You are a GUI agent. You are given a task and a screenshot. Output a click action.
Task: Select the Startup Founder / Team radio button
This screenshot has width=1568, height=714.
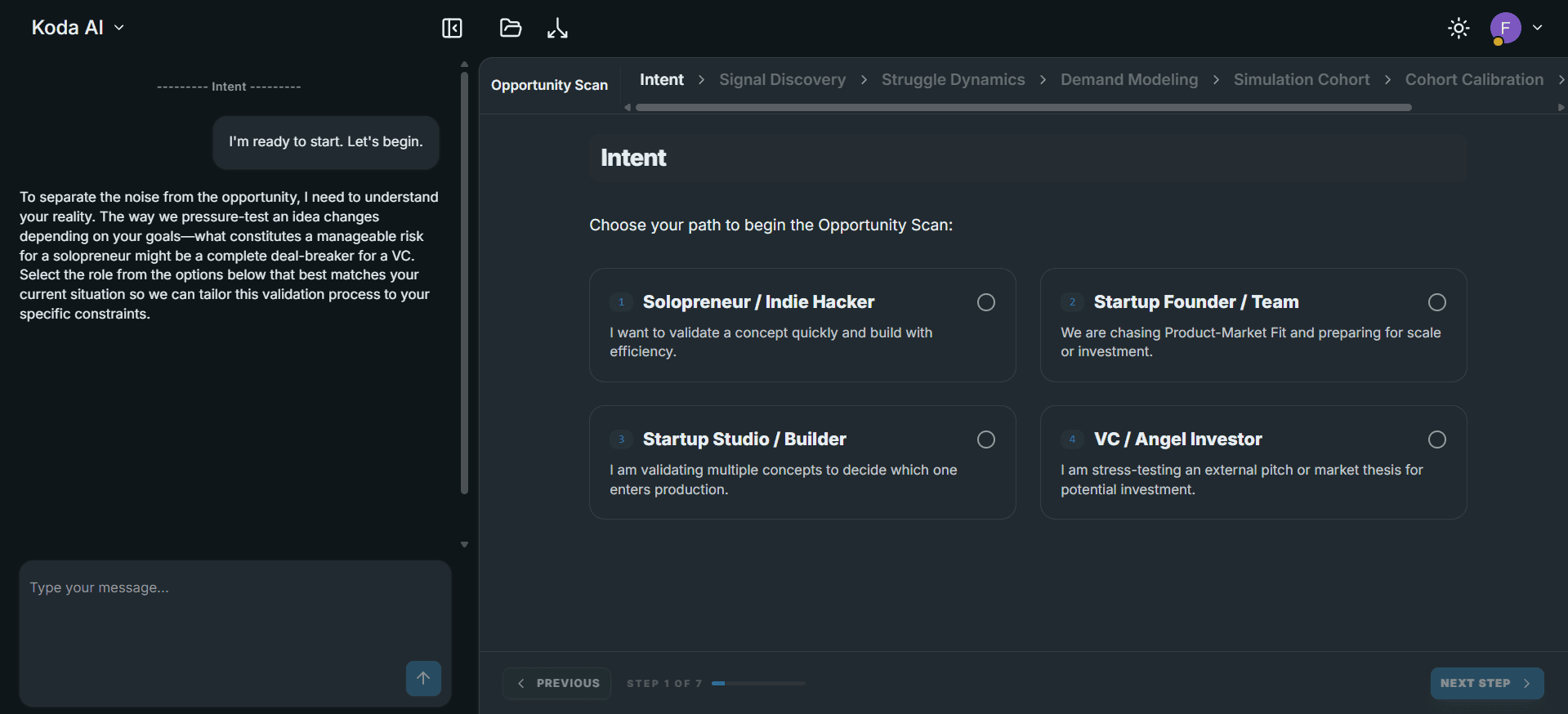click(1437, 302)
